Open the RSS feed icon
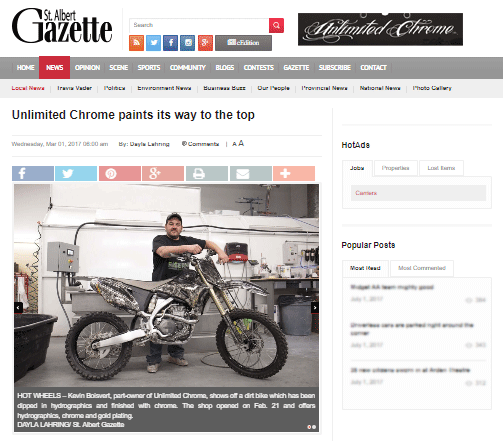 [136, 43]
